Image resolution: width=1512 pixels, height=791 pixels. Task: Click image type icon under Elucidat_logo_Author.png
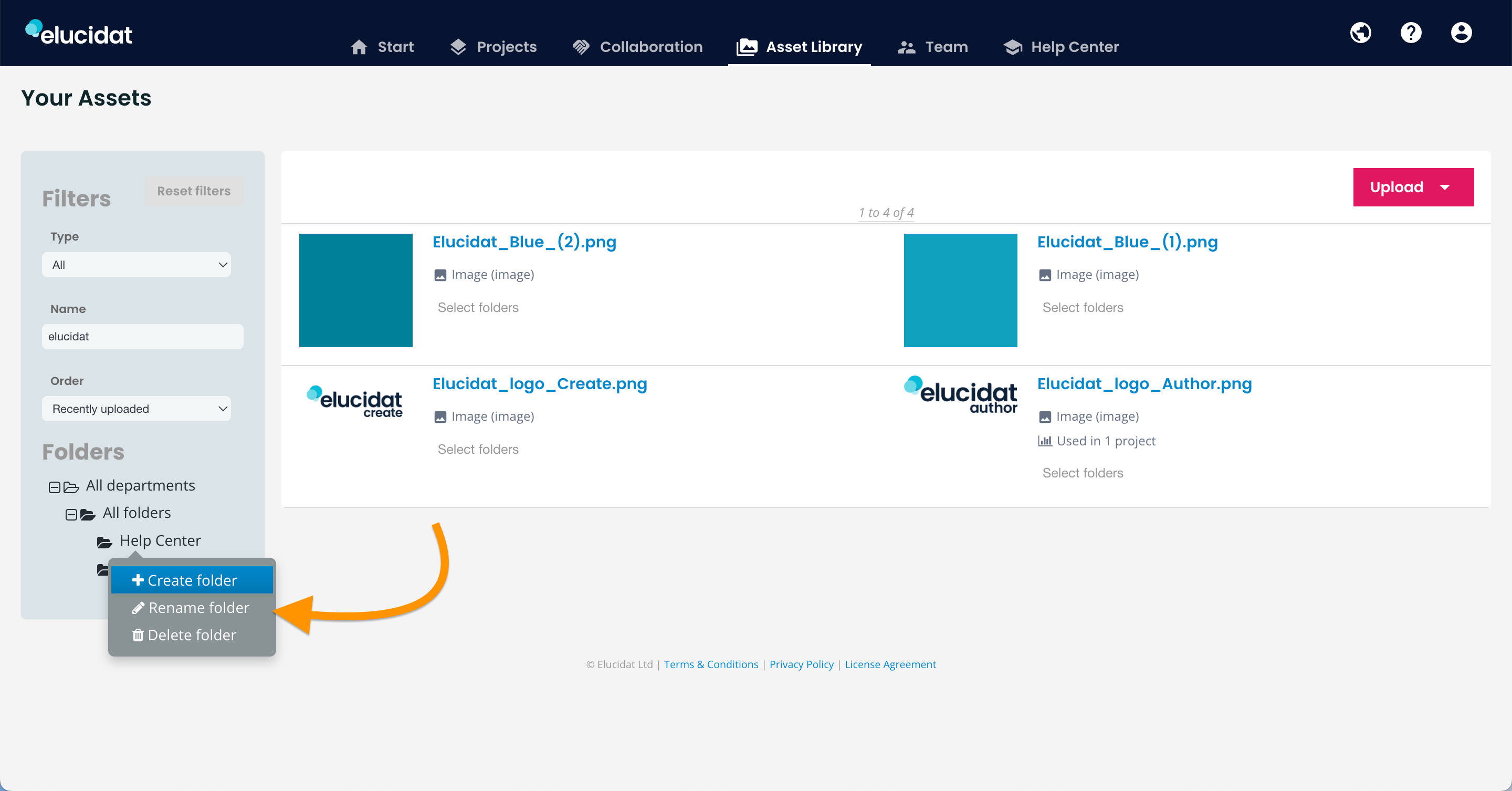tap(1045, 417)
